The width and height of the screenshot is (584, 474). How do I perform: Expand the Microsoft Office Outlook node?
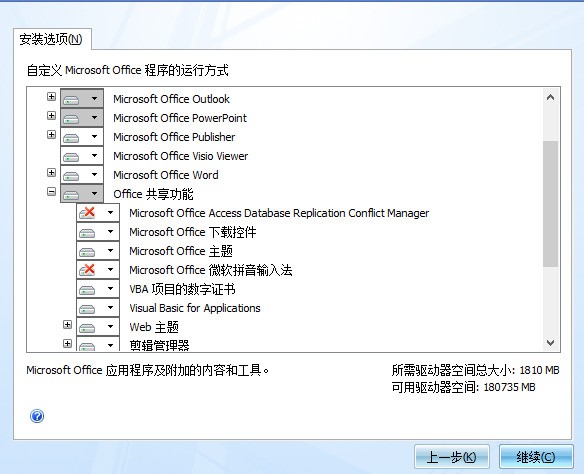[x=51, y=97]
